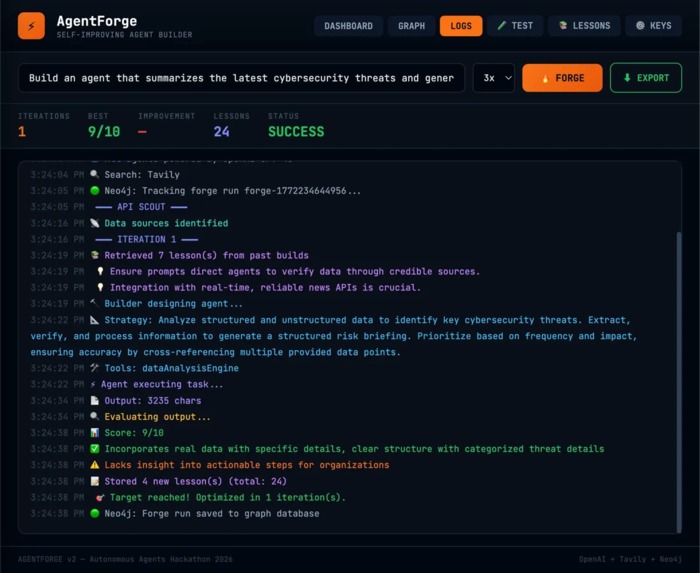Open the 3x iterations dropdown
Screen dimensions: 700x573
coord(494,78)
